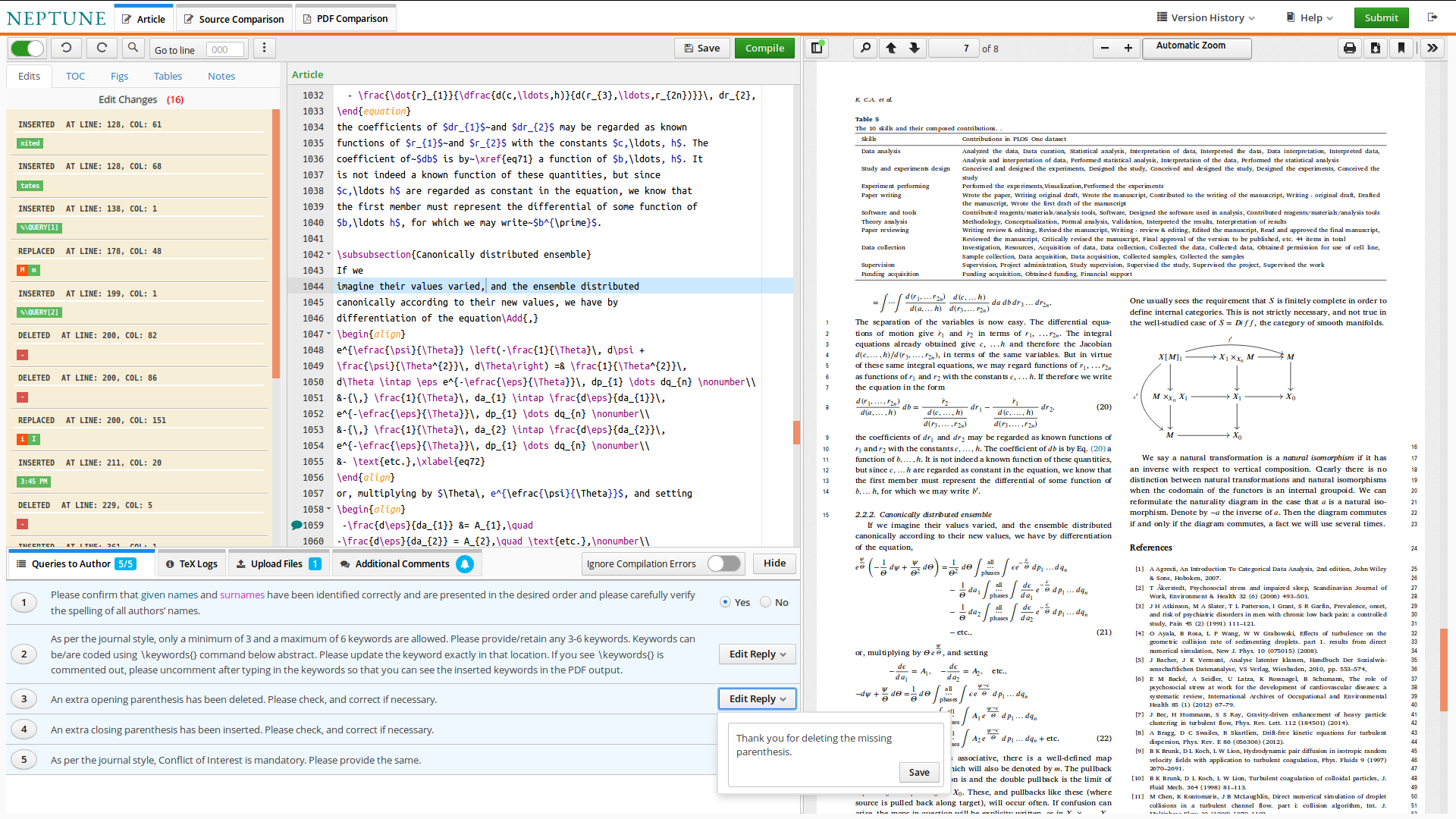Click the undo icon in editor toolbar
Viewport: 1456px width, 819px height.
[x=67, y=49]
